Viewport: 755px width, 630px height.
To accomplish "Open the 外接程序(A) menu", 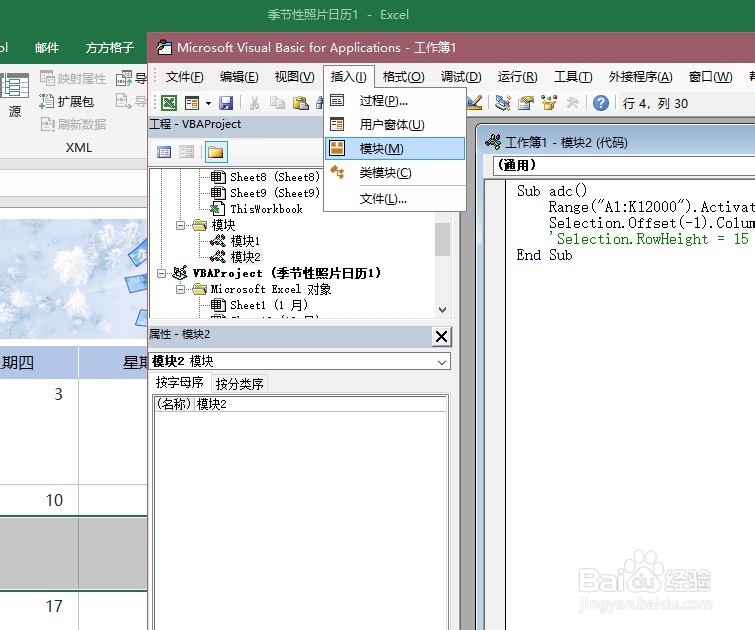I will (640, 77).
